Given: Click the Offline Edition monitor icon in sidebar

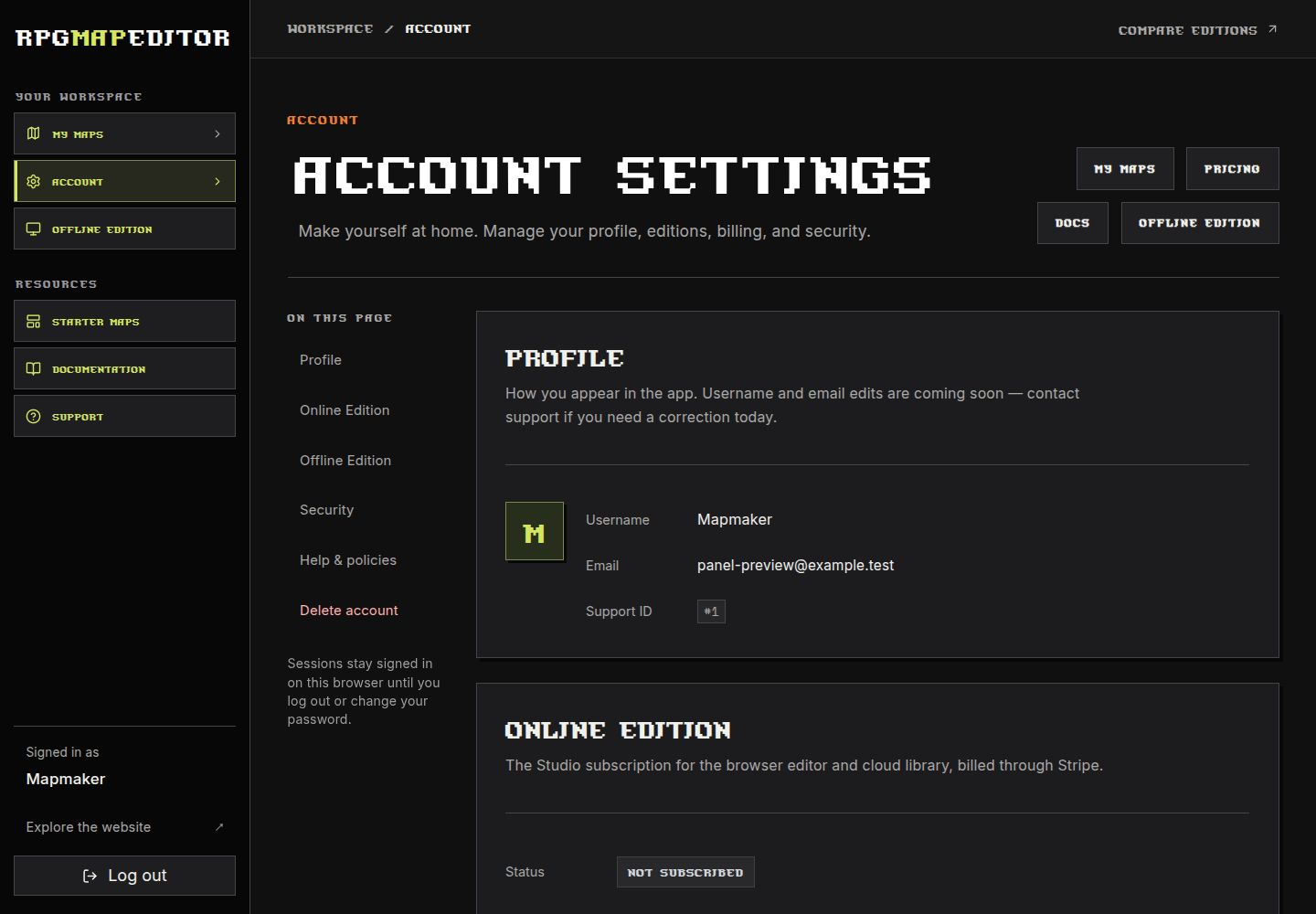Looking at the screenshot, I should [x=34, y=228].
